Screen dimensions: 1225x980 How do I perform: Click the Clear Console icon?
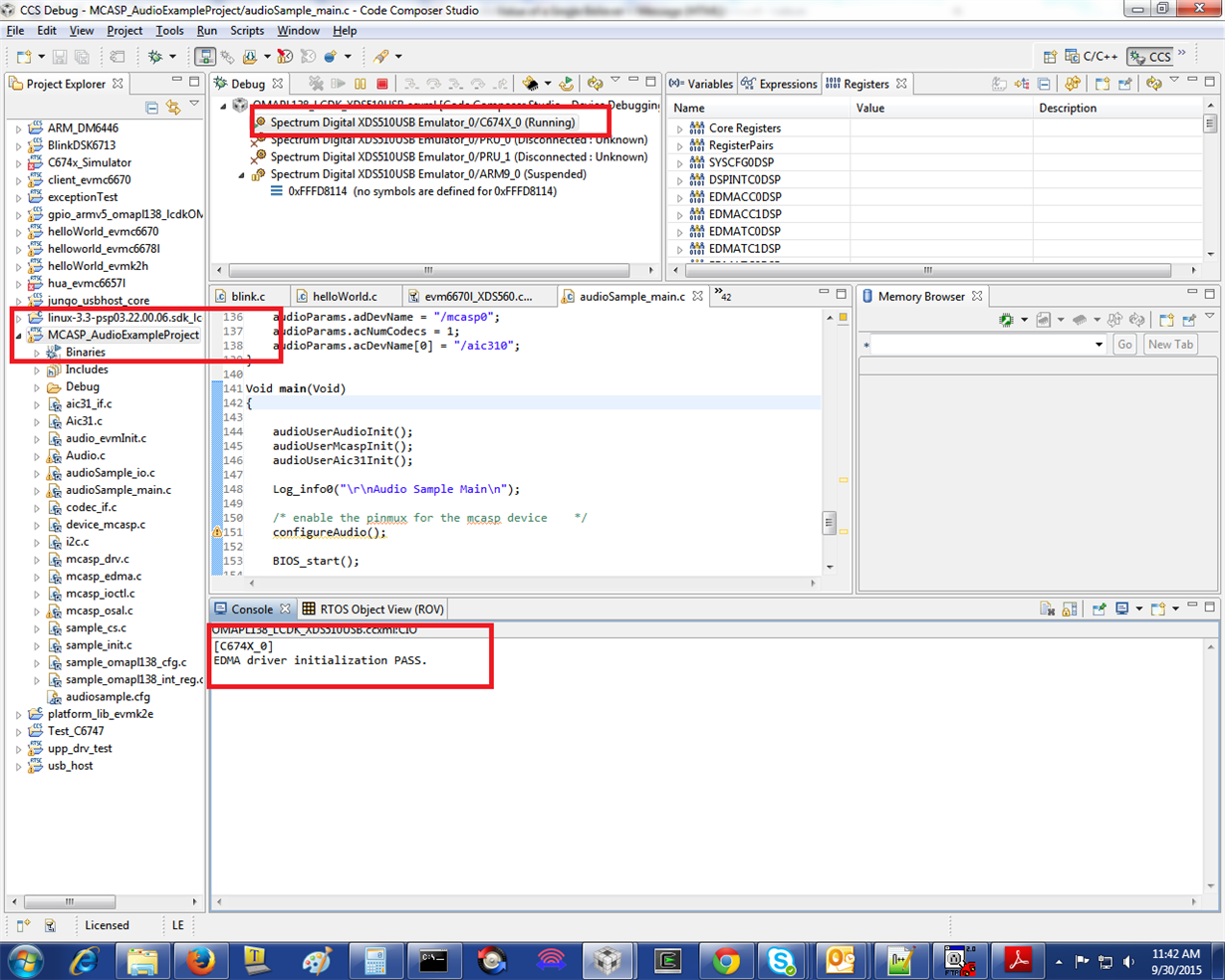[1047, 609]
